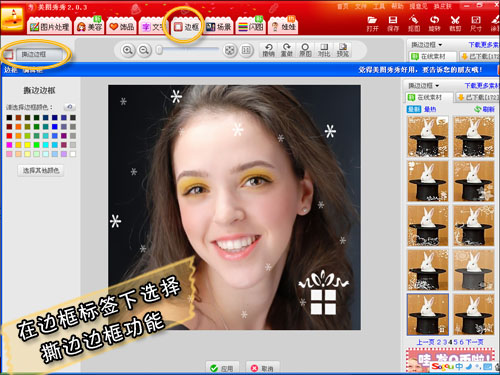Screen dimensions: 500x375
Task: Open the 首页 menu item
Action: [x=342, y=6]
